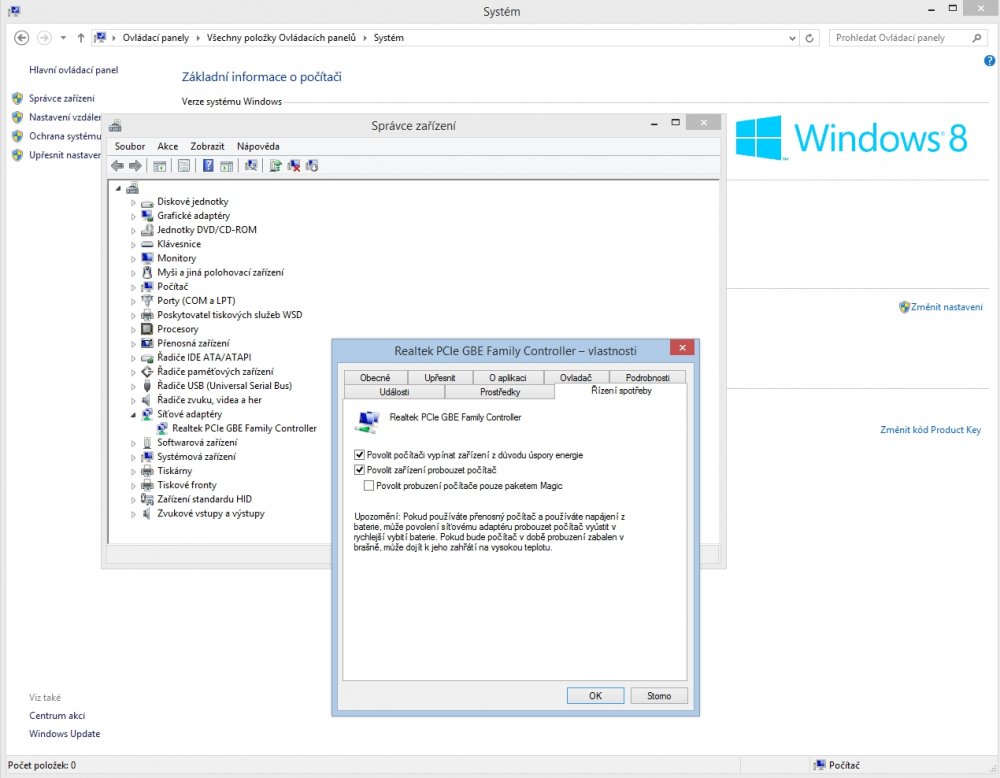Click Hlavní ovládací panel link

(x=73, y=70)
